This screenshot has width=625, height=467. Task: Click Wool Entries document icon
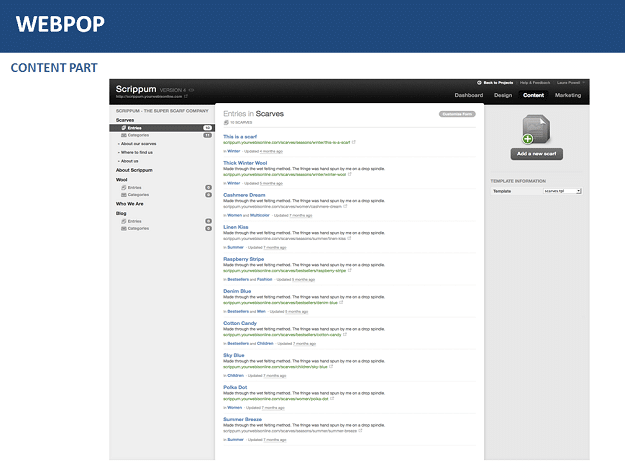[x=124, y=188]
